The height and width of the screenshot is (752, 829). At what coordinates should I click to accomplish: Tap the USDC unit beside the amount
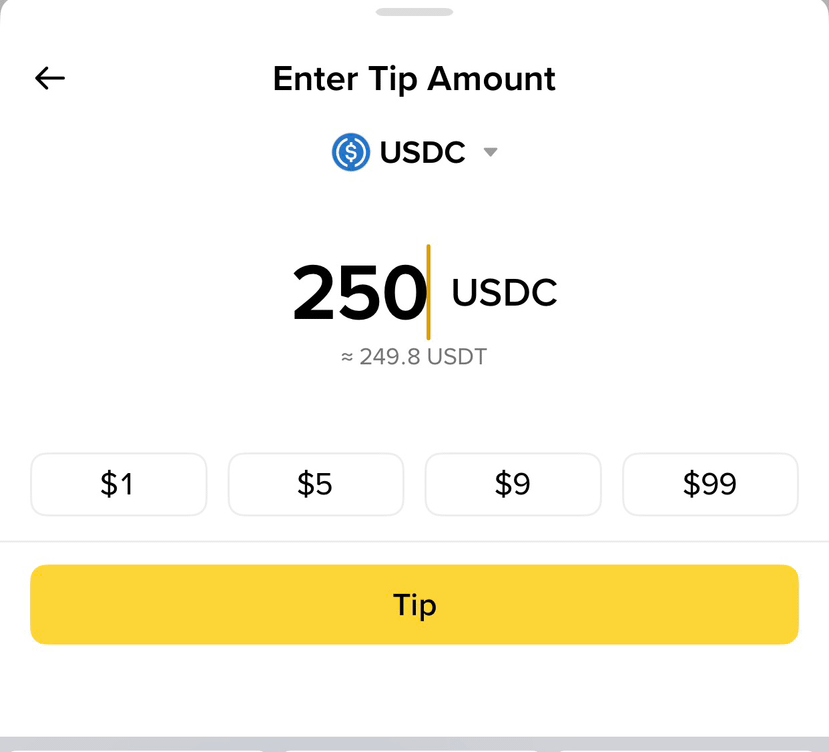[x=504, y=292]
